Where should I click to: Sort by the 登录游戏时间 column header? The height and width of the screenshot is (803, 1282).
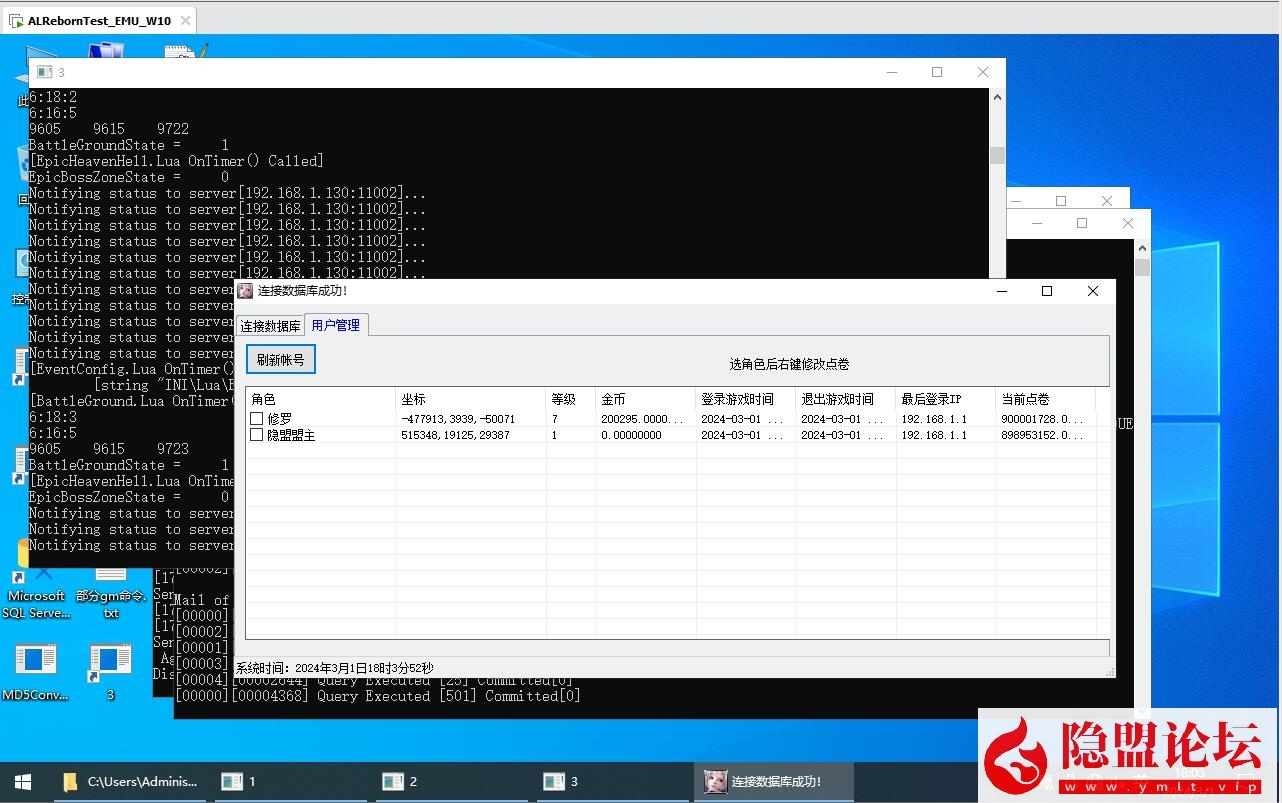[x=746, y=399]
